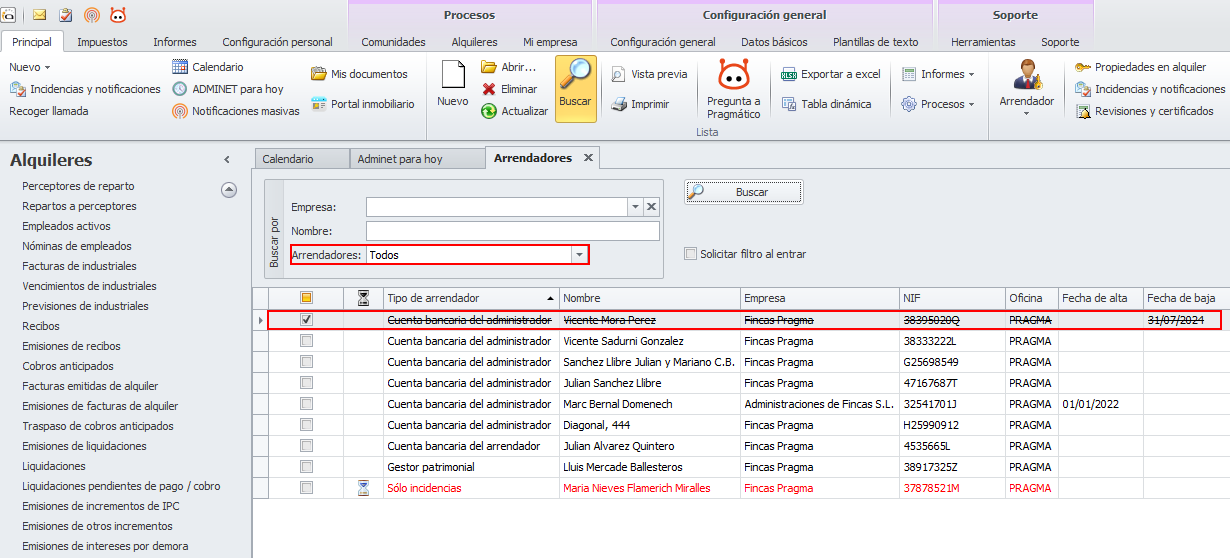The height and width of the screenshot is (558, 1230).
Task: Open Incidencias y notificaciones on ribbon left
Action: 85,89
